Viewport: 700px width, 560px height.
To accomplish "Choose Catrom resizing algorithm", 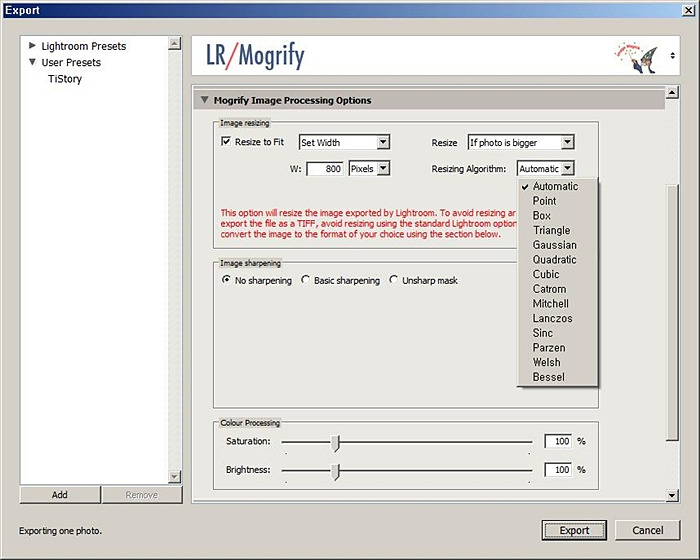I will (557, 289).
